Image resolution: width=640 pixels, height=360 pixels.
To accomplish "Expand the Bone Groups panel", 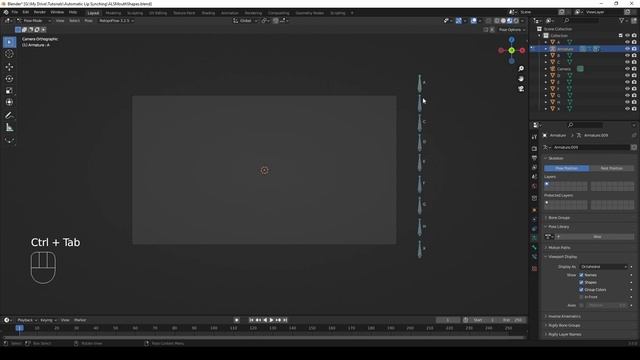I will point(559,218).
